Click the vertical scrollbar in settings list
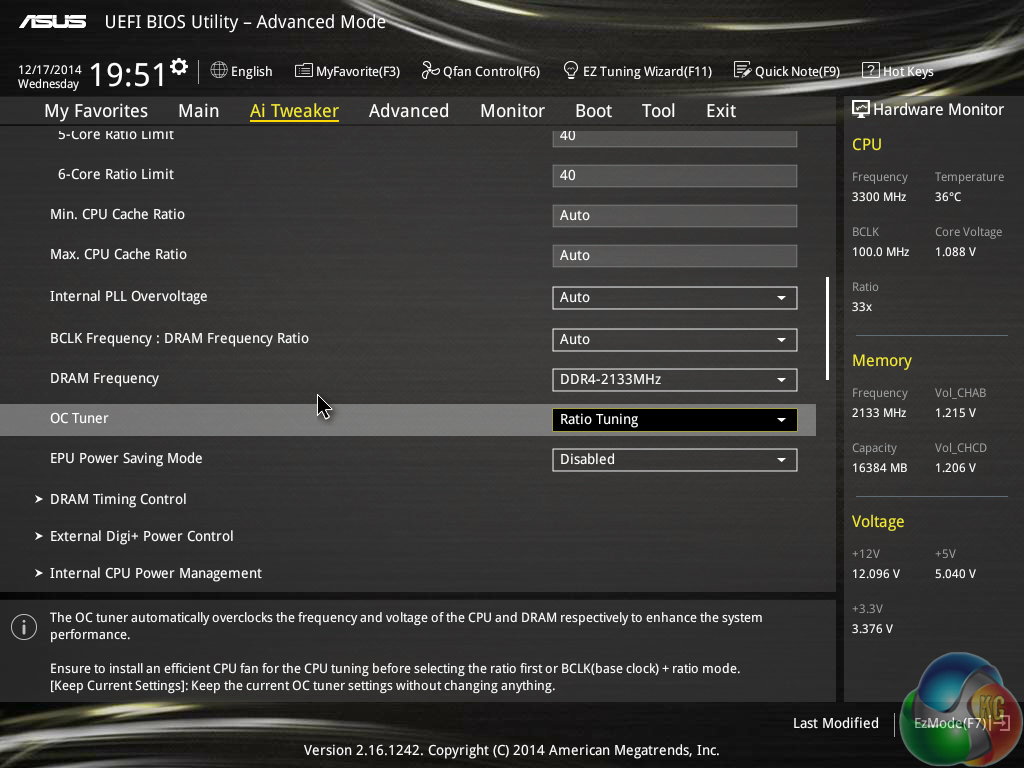1024x768 pixels. click(827, 328)
